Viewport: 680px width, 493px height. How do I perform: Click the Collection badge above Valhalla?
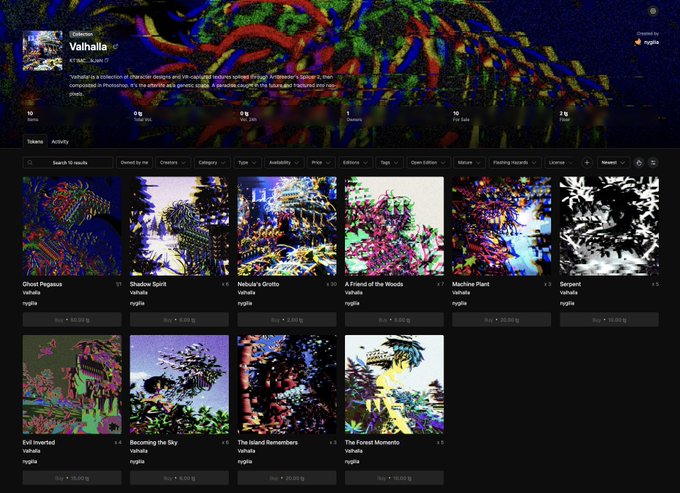(x=82, y=34)
